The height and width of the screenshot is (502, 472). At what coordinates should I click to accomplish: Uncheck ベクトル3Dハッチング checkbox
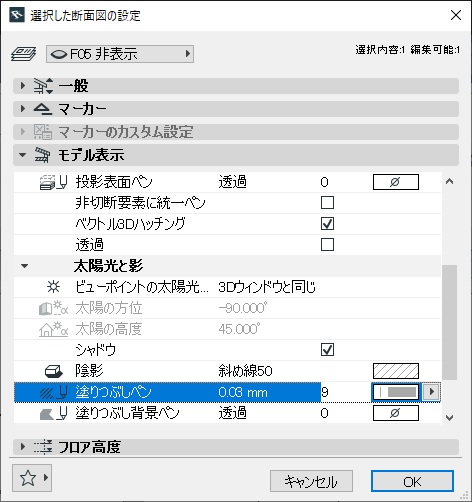327,224
